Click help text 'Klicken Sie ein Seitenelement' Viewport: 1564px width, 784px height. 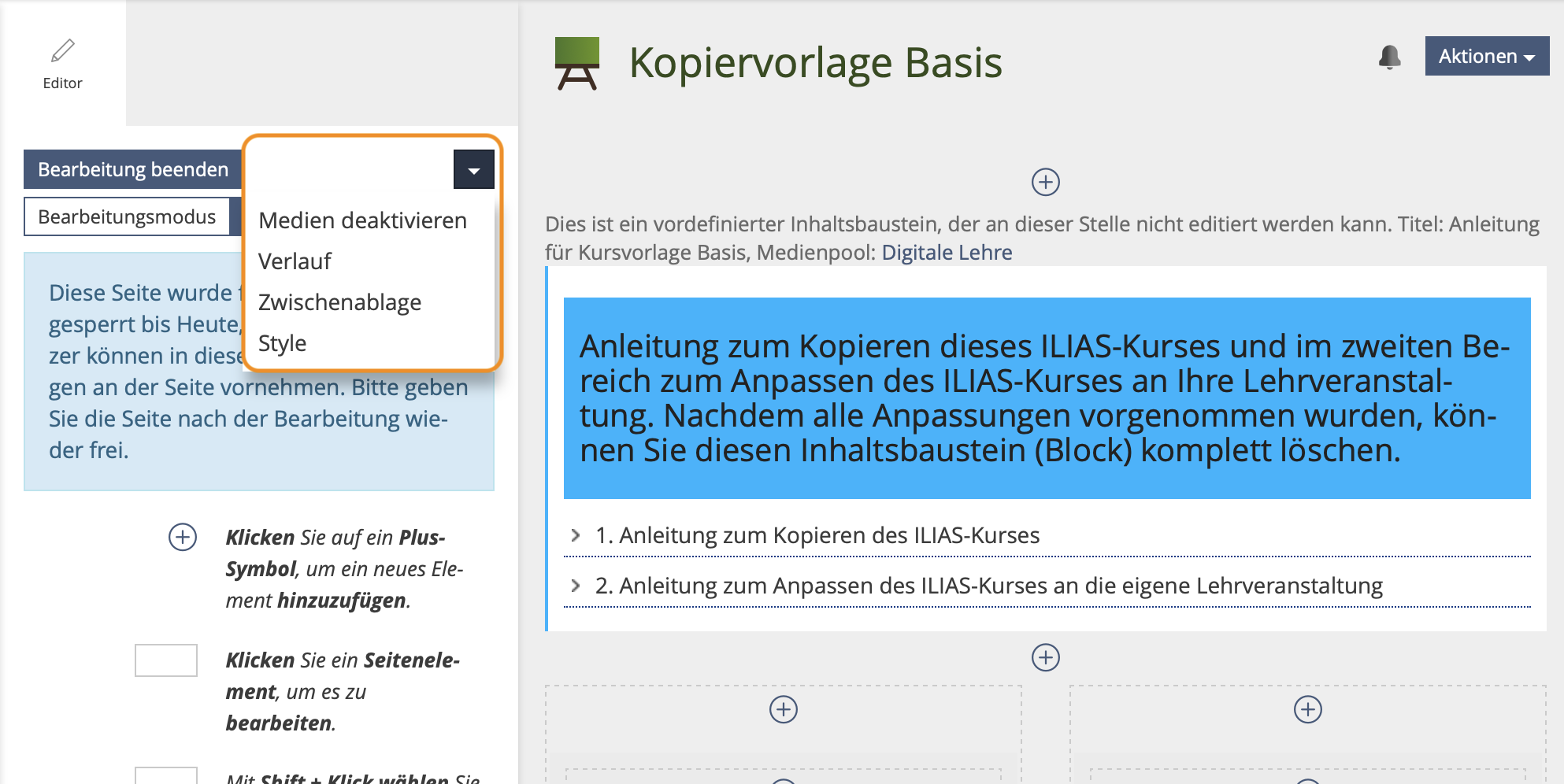(x=343, y=675)
